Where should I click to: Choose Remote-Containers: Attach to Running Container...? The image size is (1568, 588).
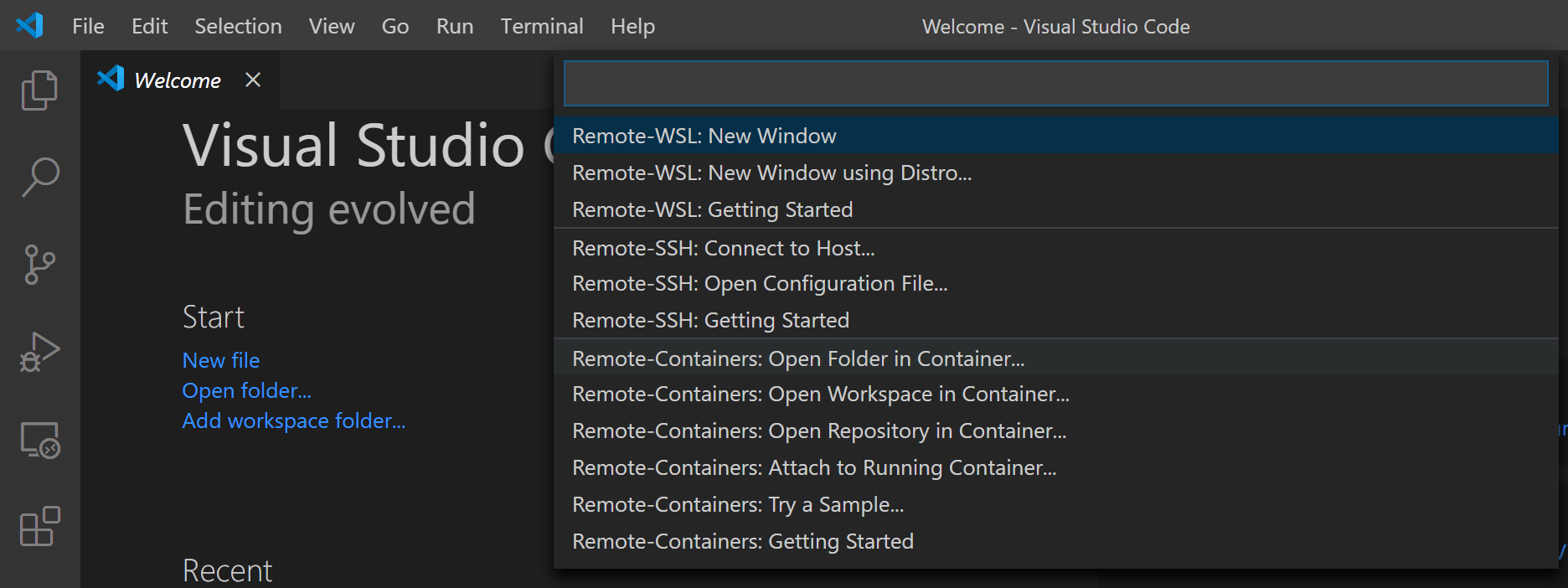coord(1055,467)
